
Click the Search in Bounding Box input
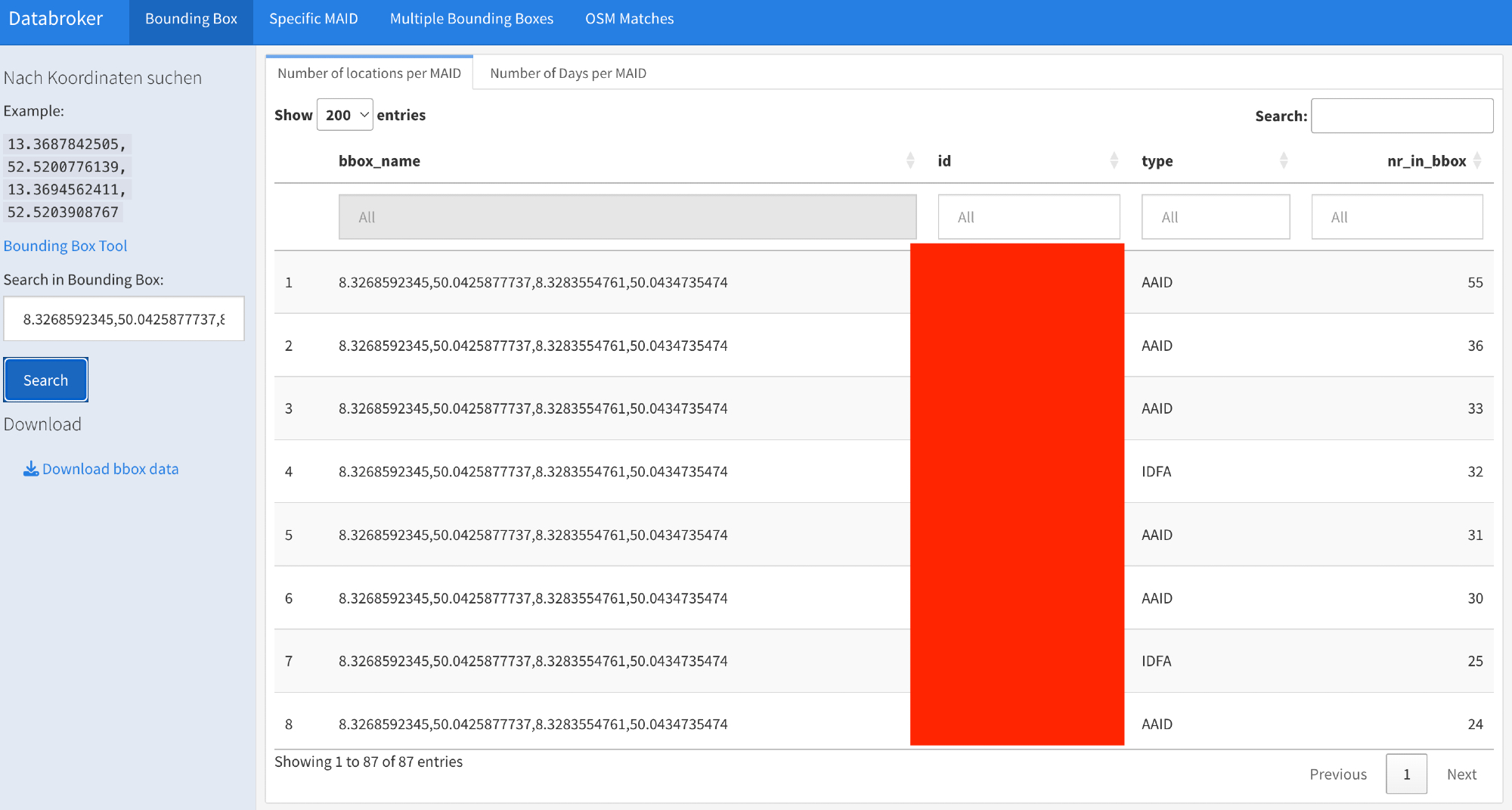click(124, 319)
